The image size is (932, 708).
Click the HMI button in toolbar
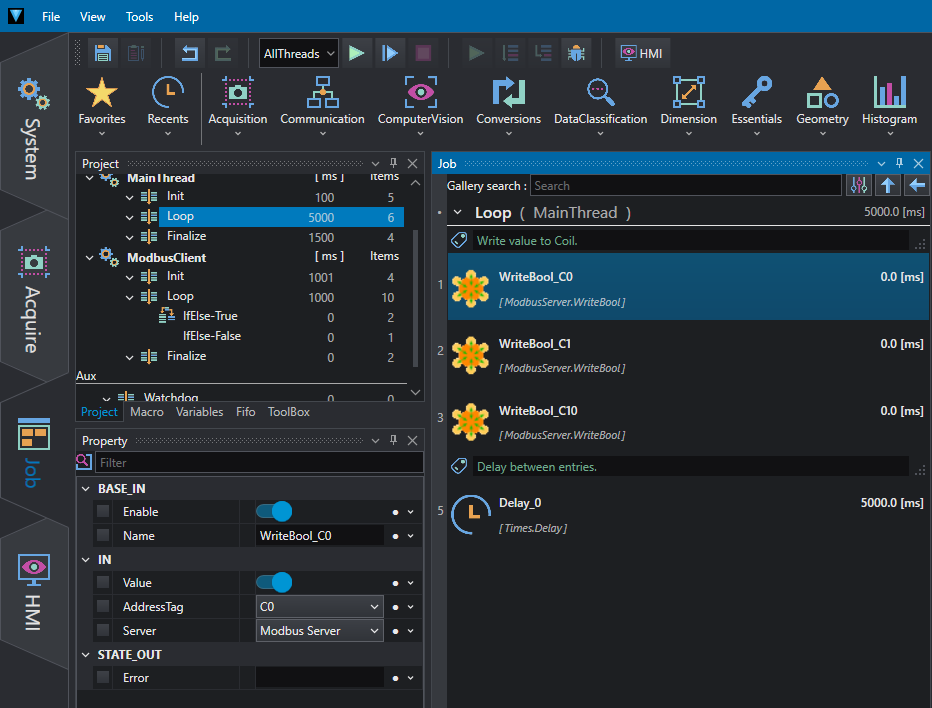642,54
